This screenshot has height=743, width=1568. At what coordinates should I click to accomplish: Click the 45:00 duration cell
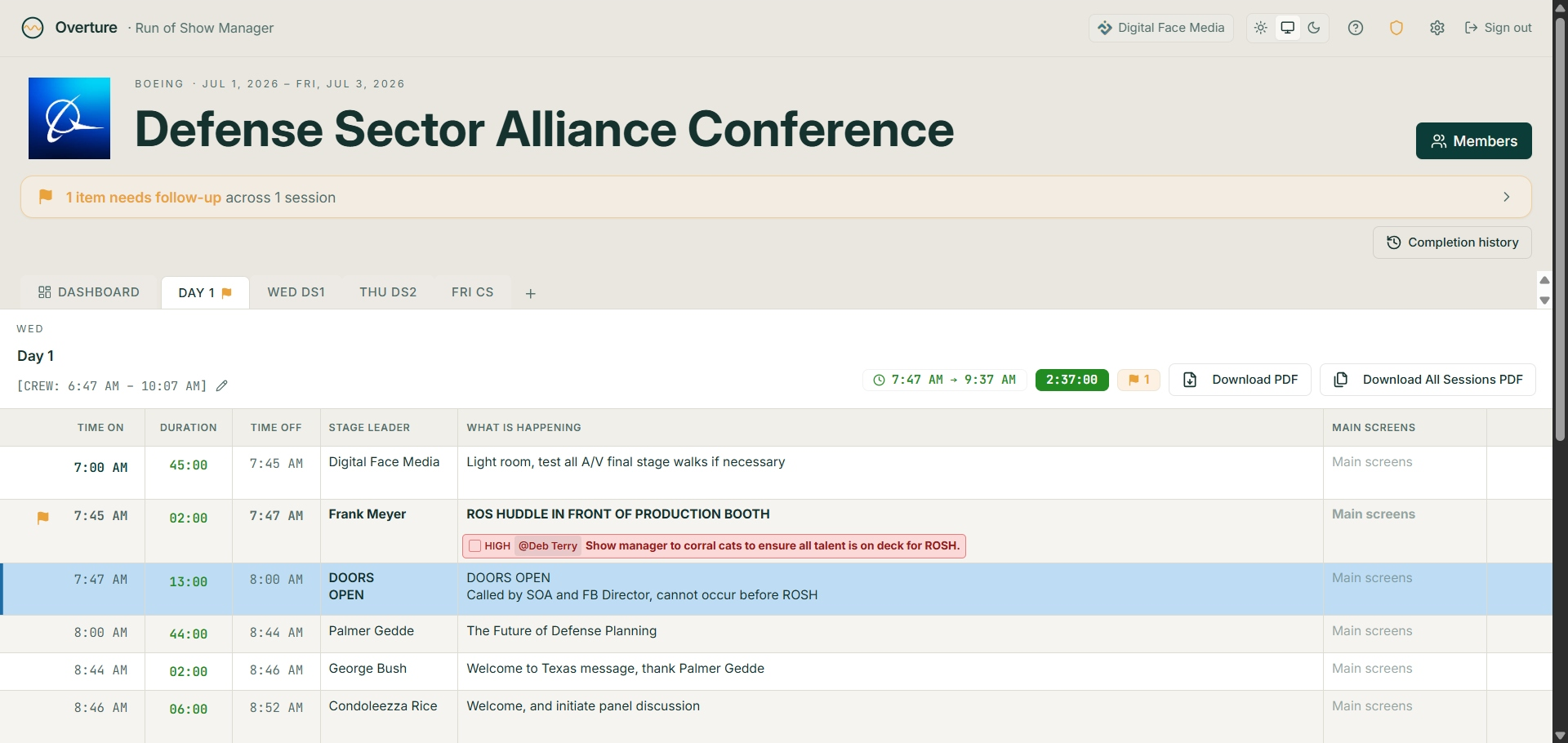[189, 465]
